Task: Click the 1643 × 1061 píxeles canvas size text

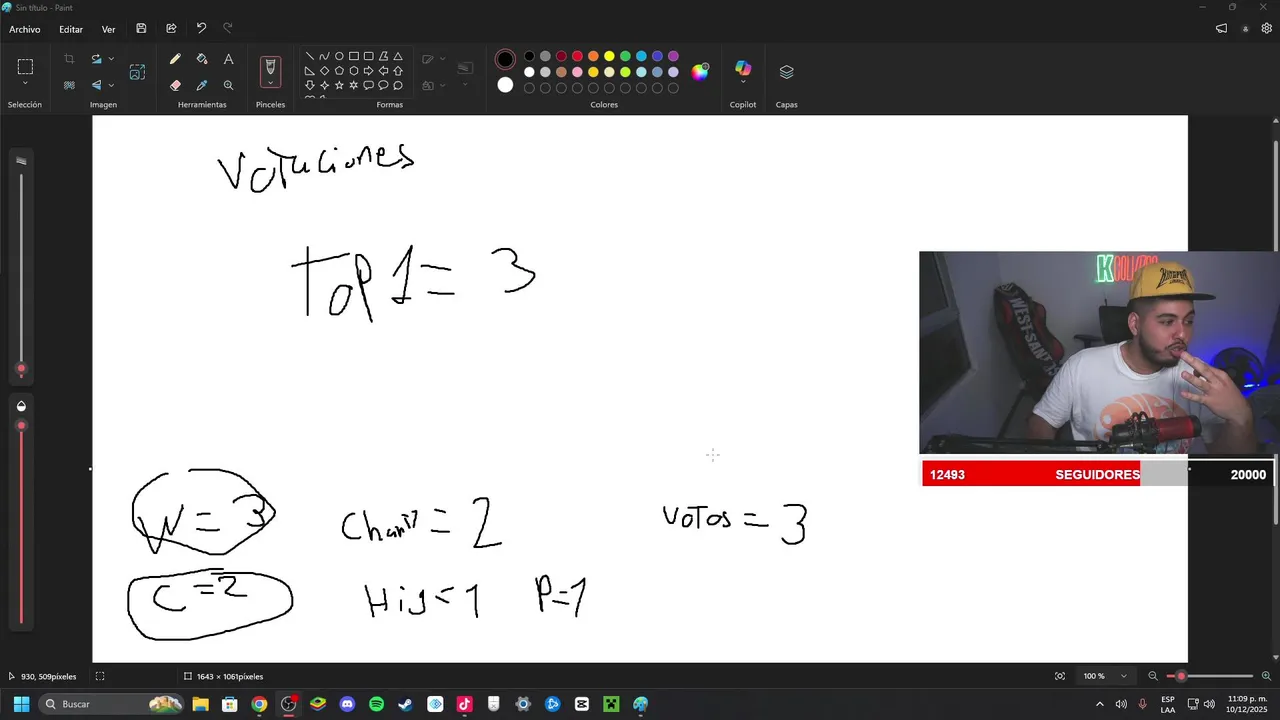Action: pyautogui.click(x=230, y=677)
